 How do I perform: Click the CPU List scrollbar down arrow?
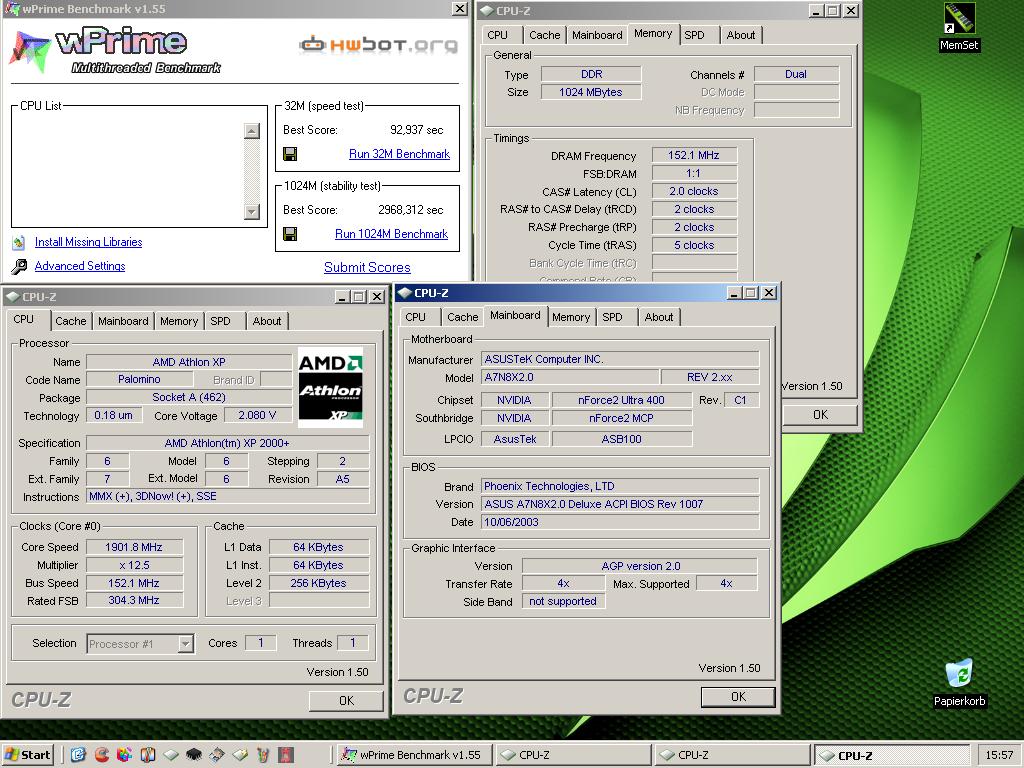click(x=251, y=212)
